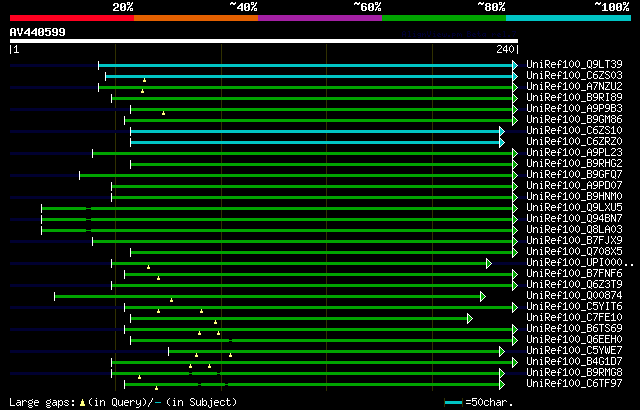
Task: Click the UniRef100_B7FNF6 label
Action: pyautogui.click(x=574, y=273)
